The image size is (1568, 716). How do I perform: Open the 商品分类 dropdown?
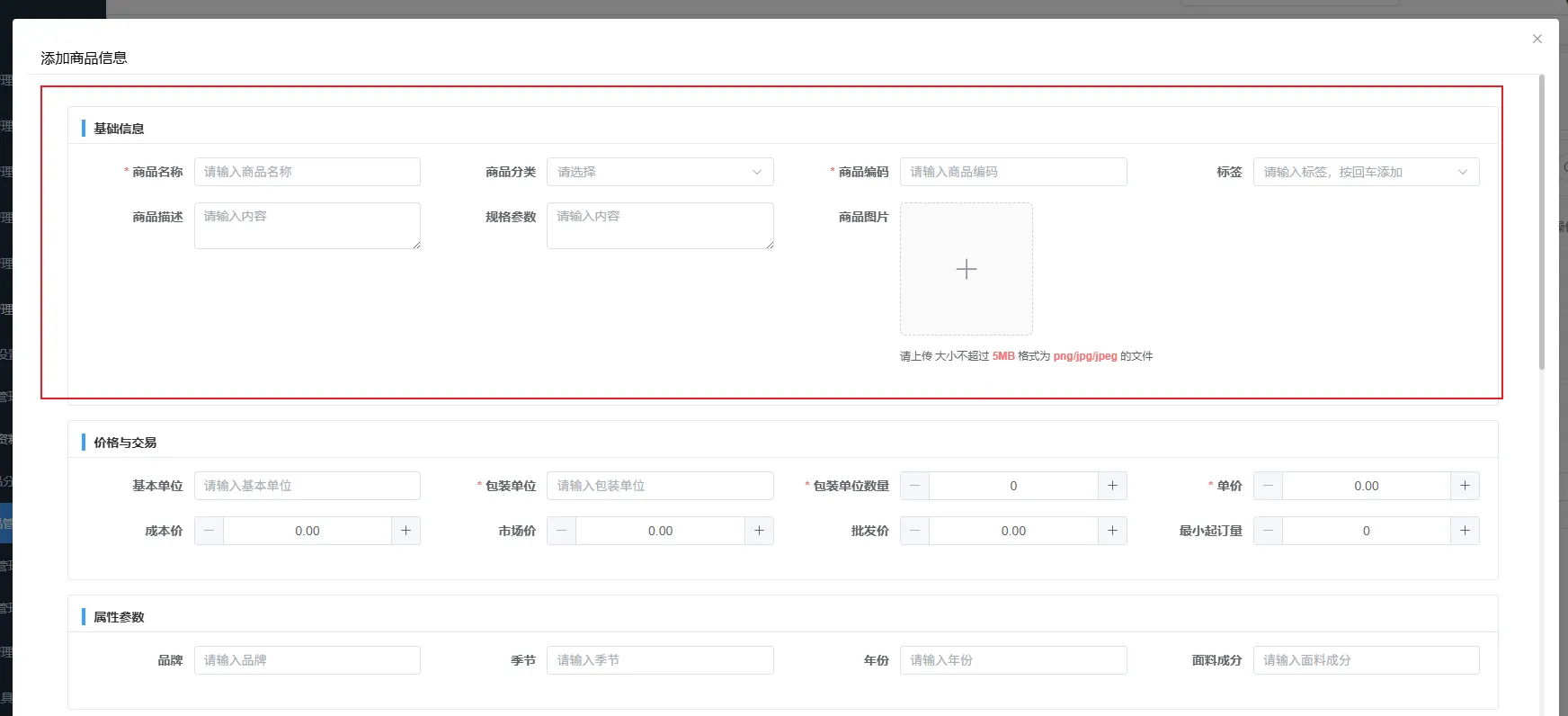pyautogui.click(x=660, y=172)
